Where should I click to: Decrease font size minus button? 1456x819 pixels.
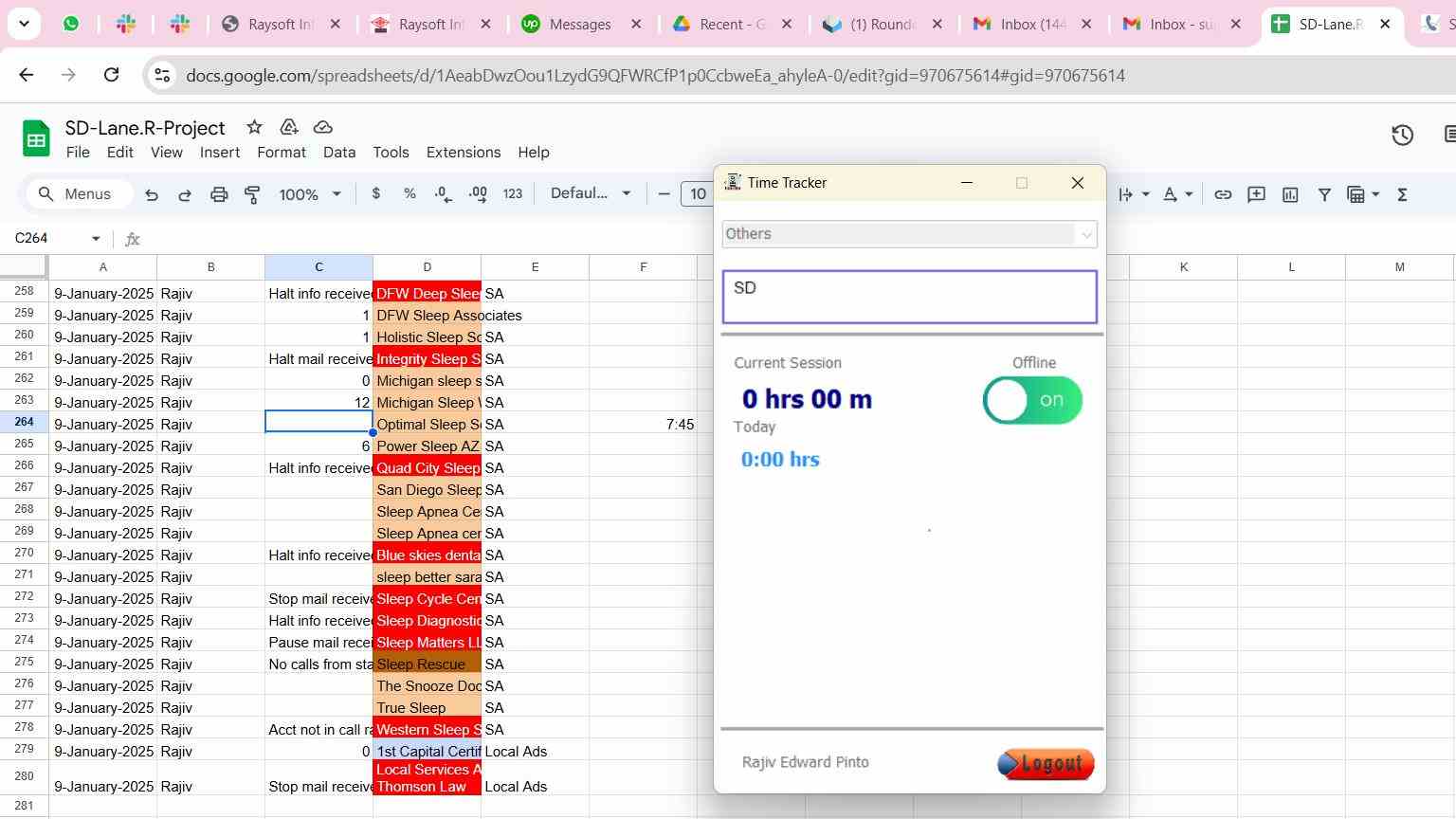click(664, 194)
